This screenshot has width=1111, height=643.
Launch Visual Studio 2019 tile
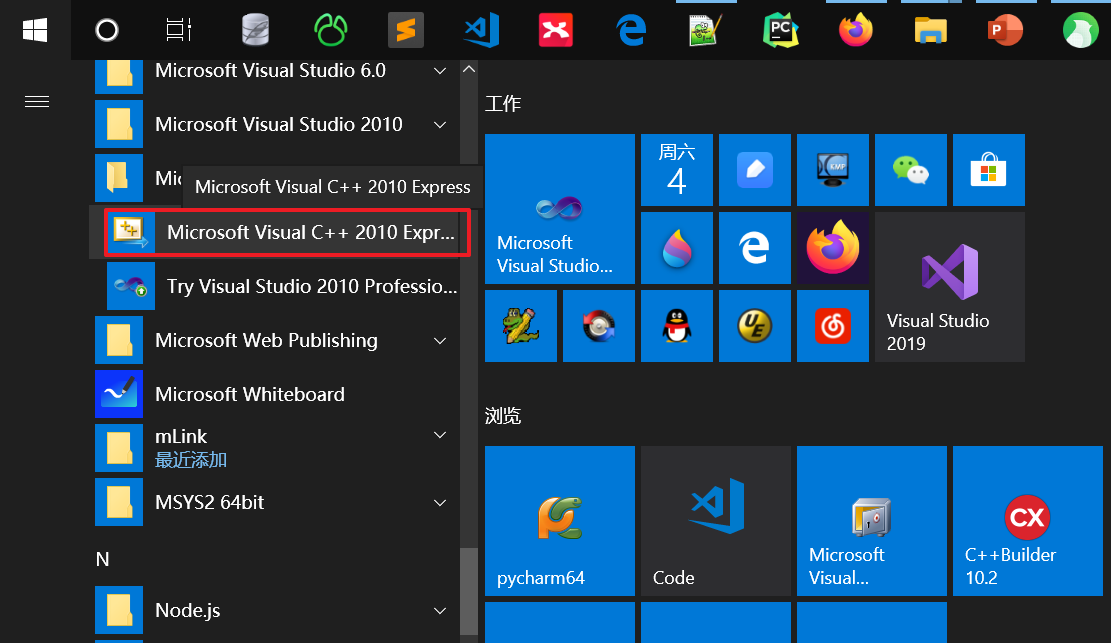(949, 287)
